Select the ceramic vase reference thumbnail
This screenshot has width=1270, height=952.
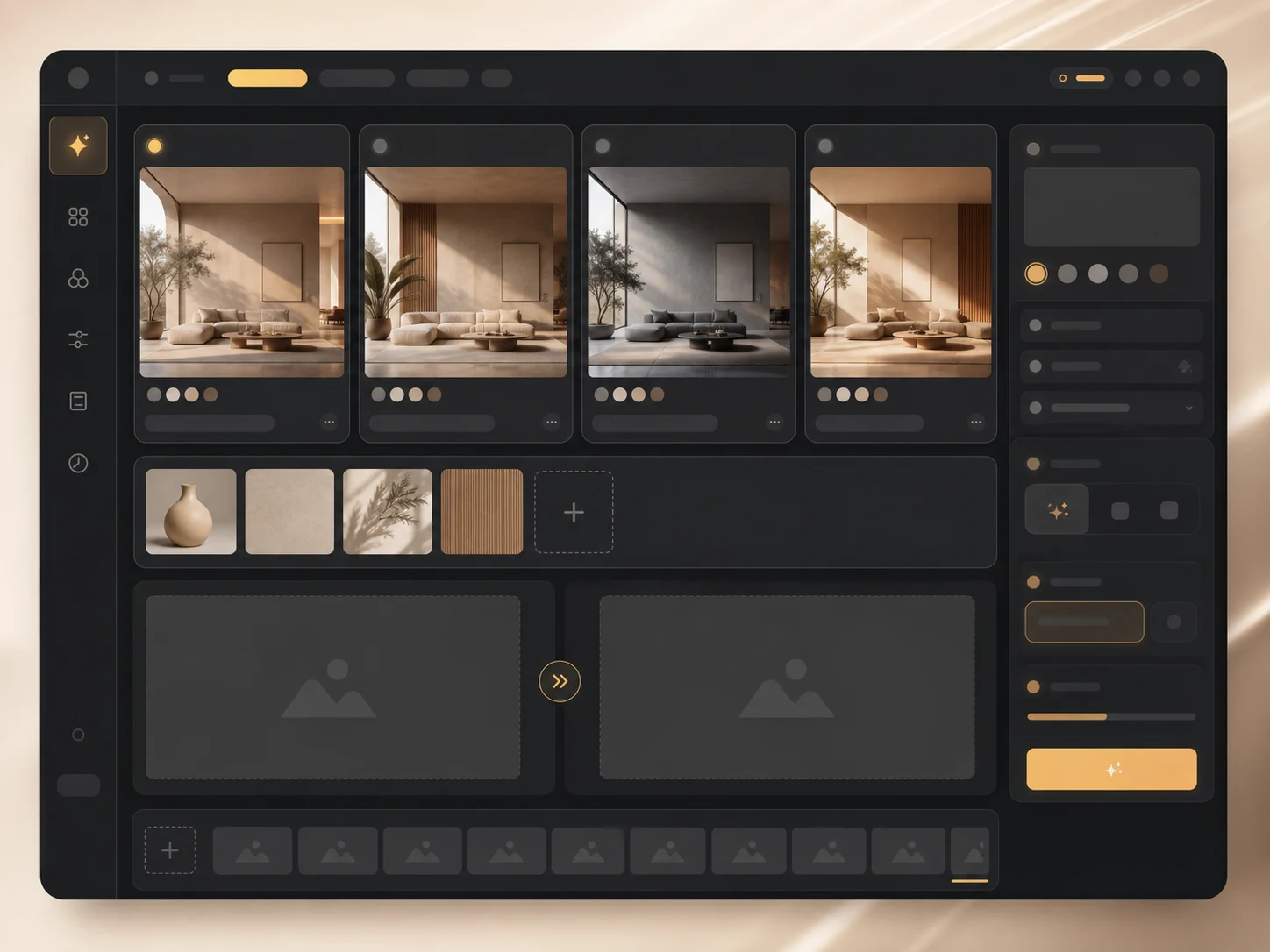191,511
